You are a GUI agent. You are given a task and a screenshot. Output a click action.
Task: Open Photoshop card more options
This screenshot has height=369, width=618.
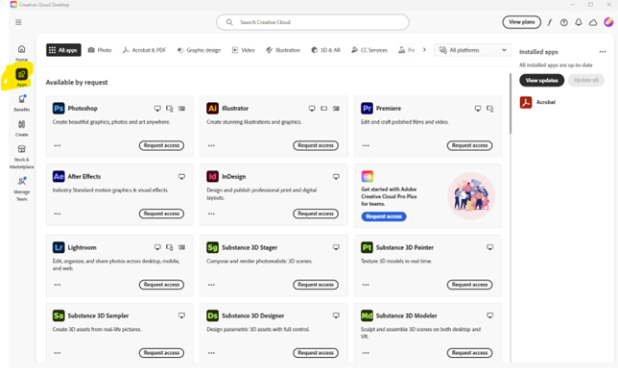tap(58, 145)
